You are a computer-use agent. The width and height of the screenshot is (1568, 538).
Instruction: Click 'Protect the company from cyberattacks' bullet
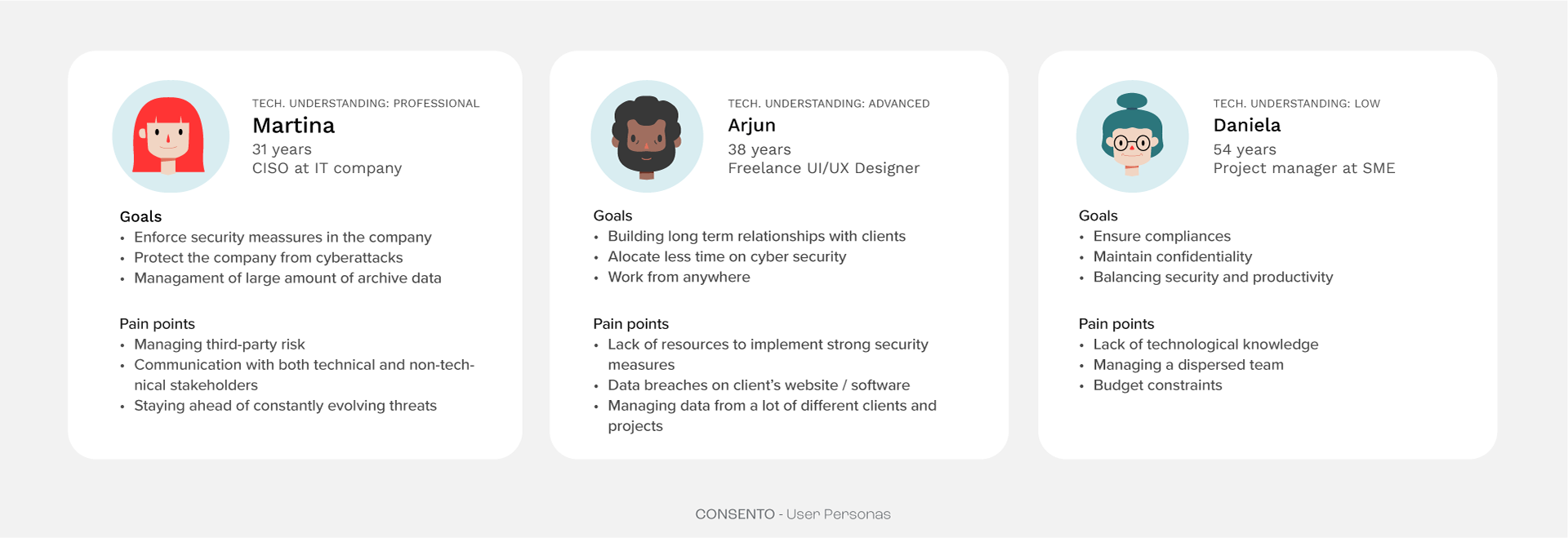269,258
